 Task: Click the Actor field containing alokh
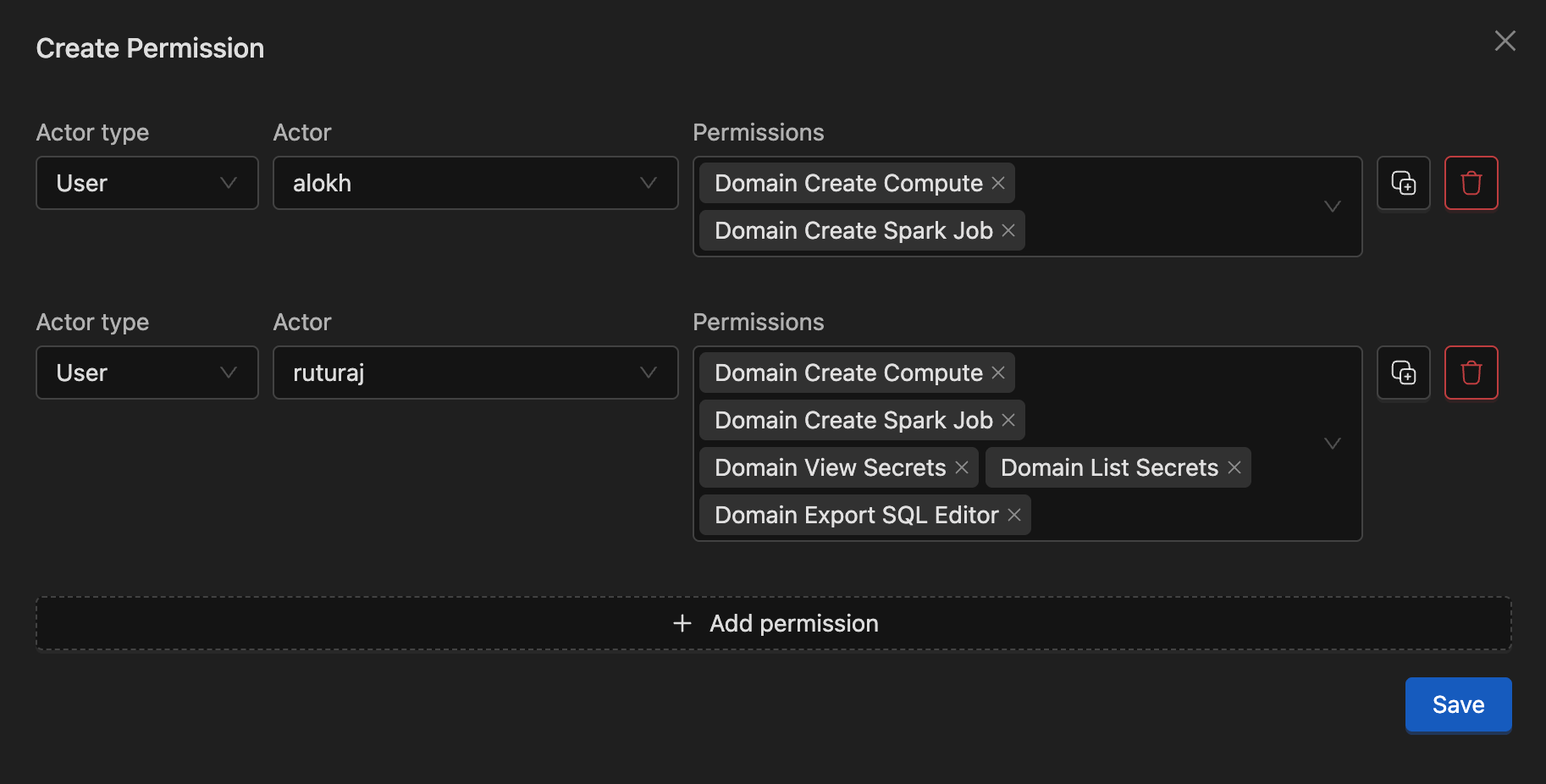[x=474, y=183]
